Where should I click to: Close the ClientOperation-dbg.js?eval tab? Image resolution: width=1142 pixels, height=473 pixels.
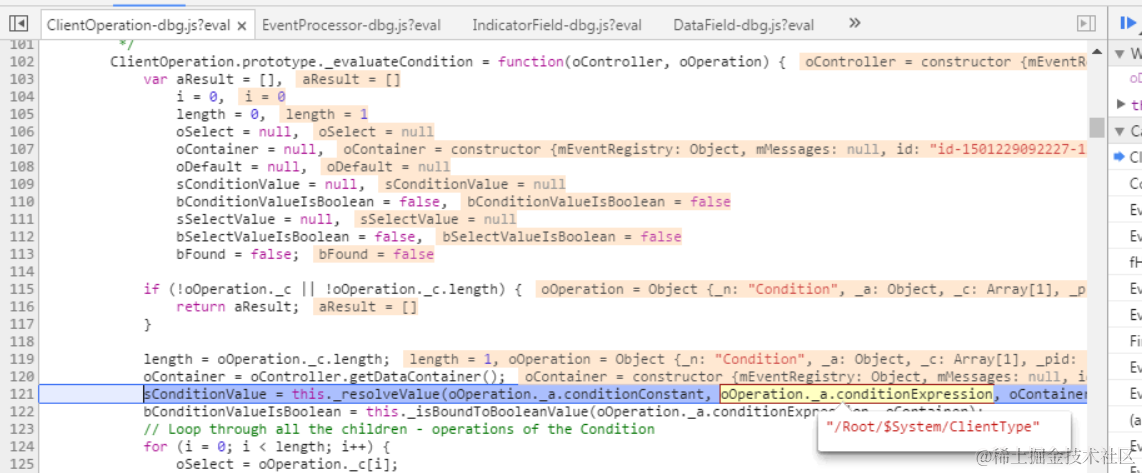click(242, 26)
